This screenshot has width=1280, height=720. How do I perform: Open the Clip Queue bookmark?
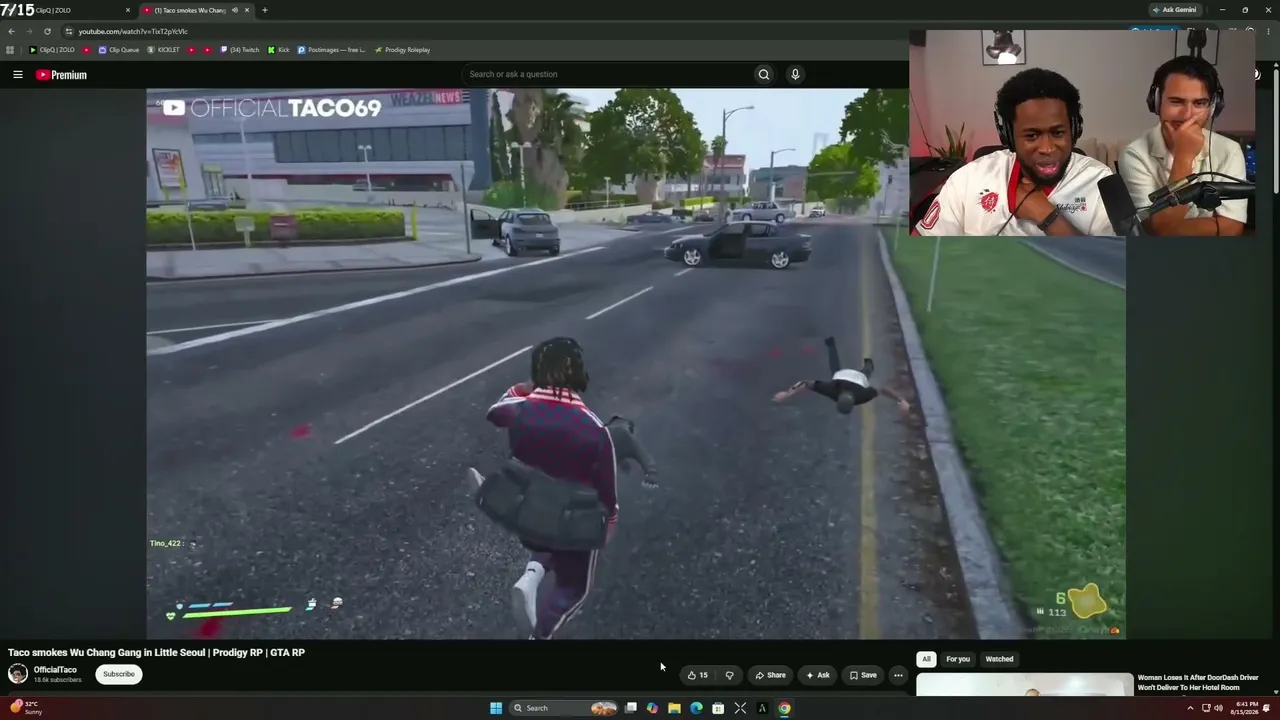click(118, 50)
